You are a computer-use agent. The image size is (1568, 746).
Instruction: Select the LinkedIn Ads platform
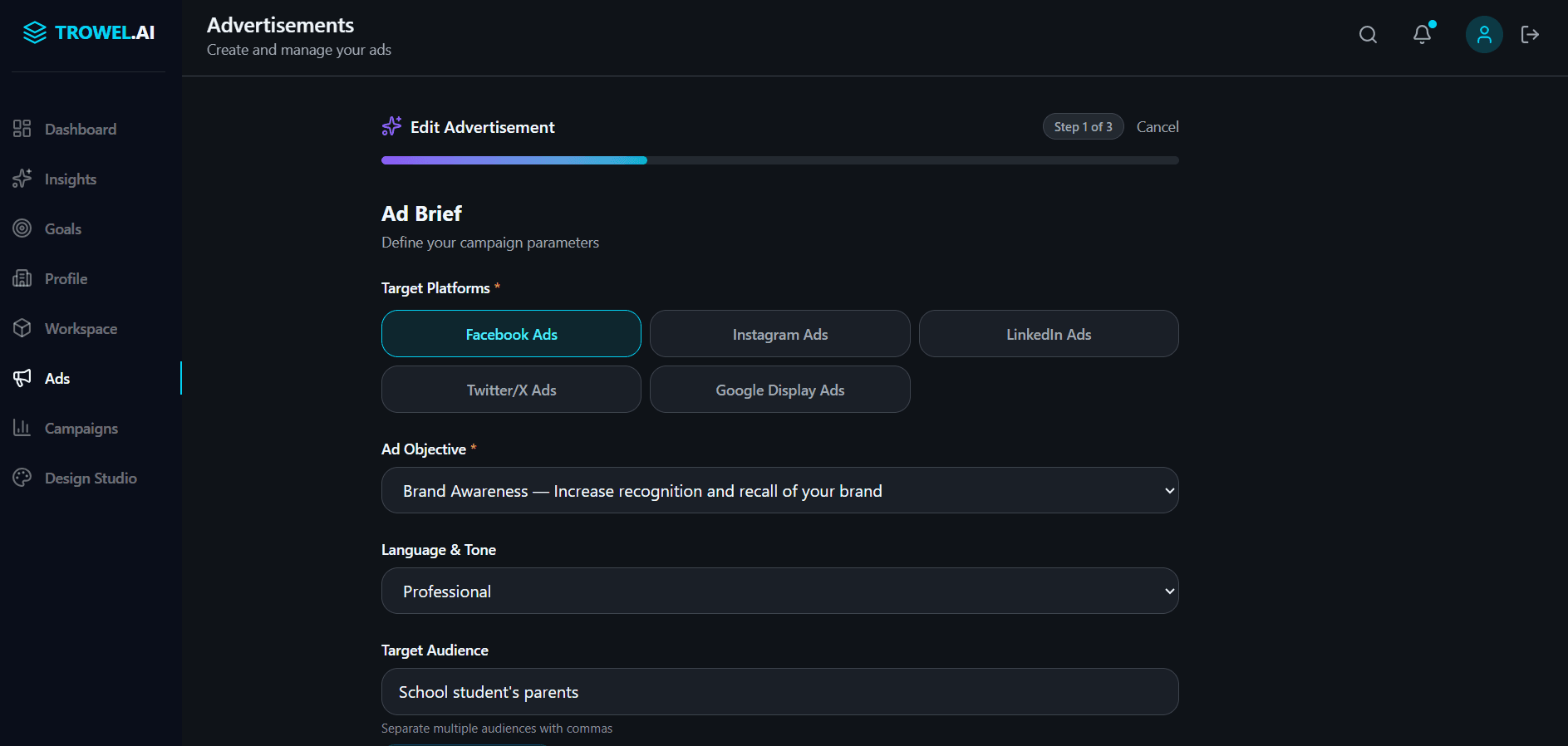tap(1049, 334)
